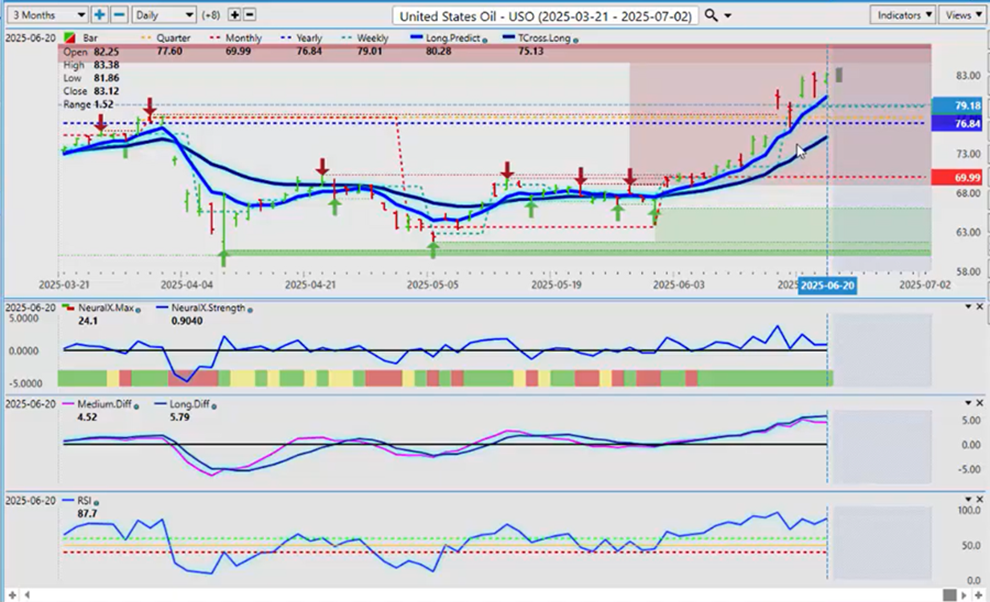This screenshot has width=990, height=602.
Task: Click the plus button beside the 3 Months selector
Action: tap(99, 15)
